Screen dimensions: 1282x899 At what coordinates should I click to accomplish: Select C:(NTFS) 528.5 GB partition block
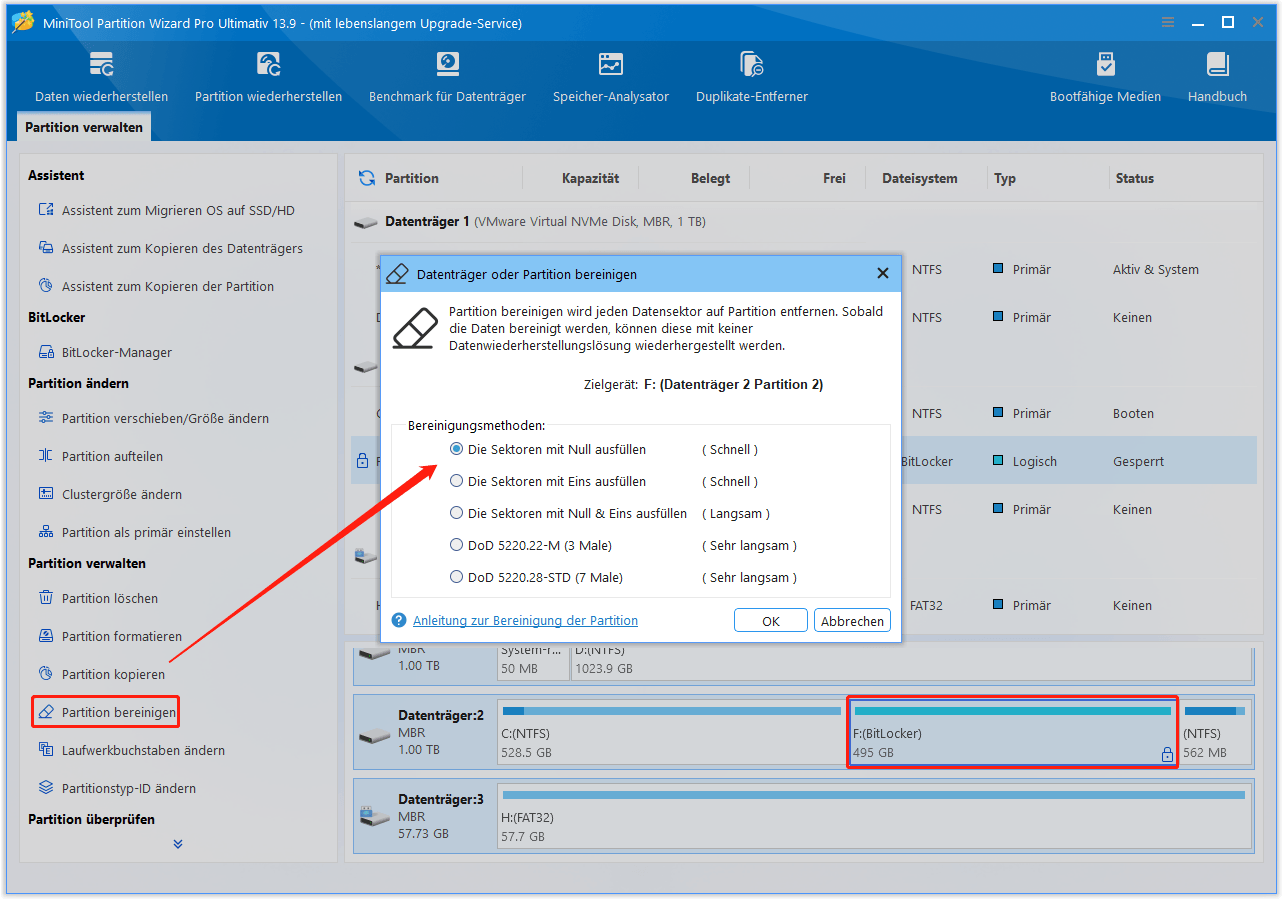672,733
